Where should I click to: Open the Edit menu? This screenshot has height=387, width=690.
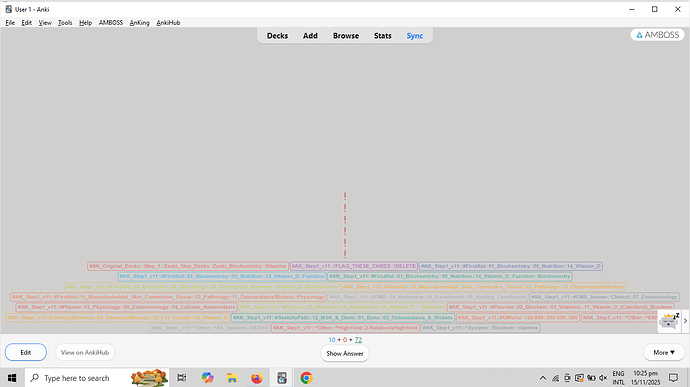tap(26, 22)
